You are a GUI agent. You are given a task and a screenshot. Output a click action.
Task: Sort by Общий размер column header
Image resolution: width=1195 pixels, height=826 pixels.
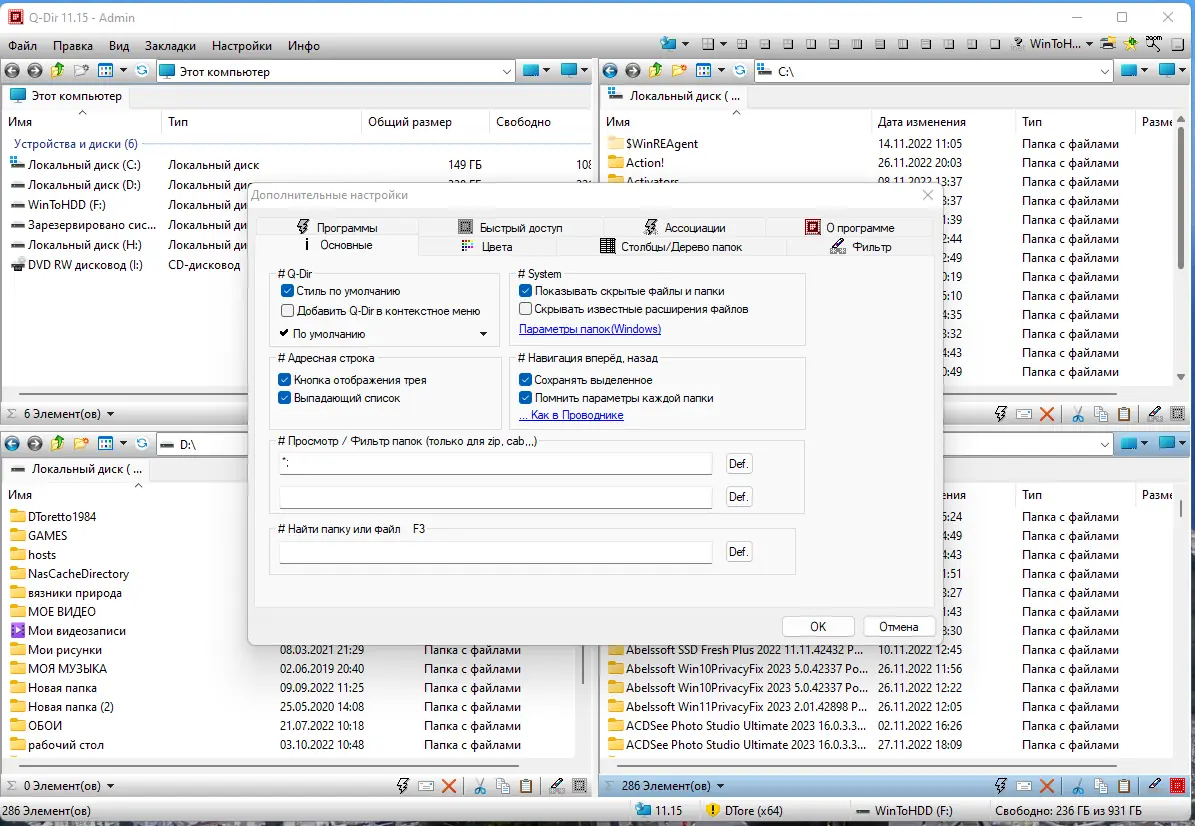409,121
